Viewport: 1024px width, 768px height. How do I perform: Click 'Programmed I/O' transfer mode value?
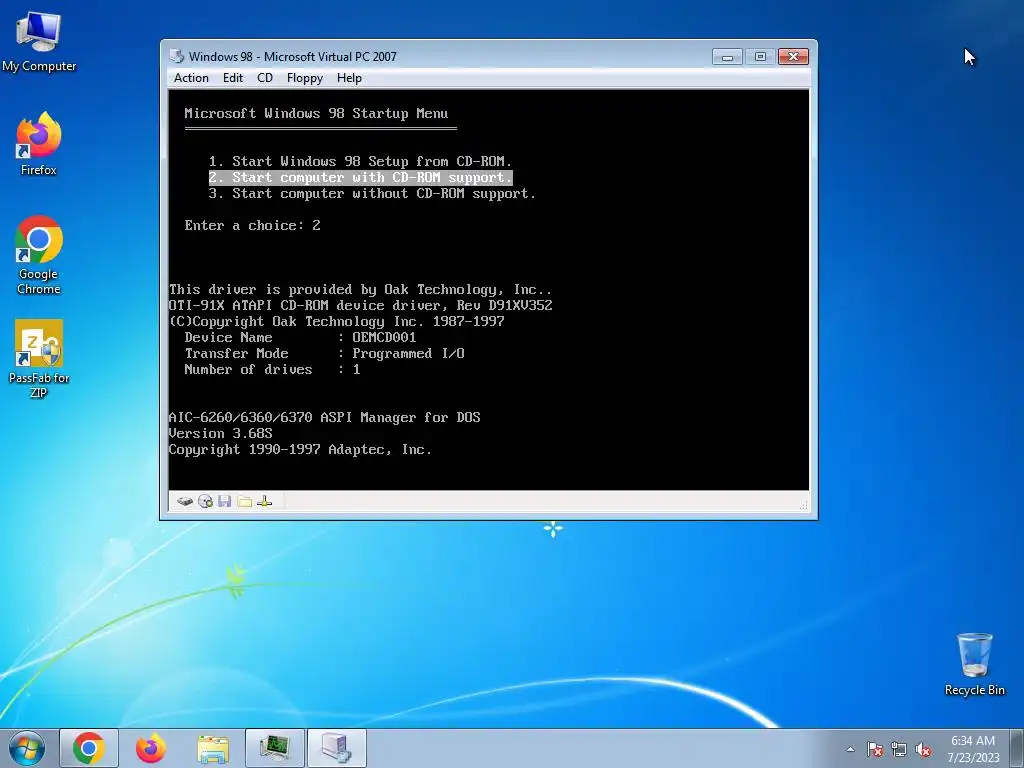(408, 353)
